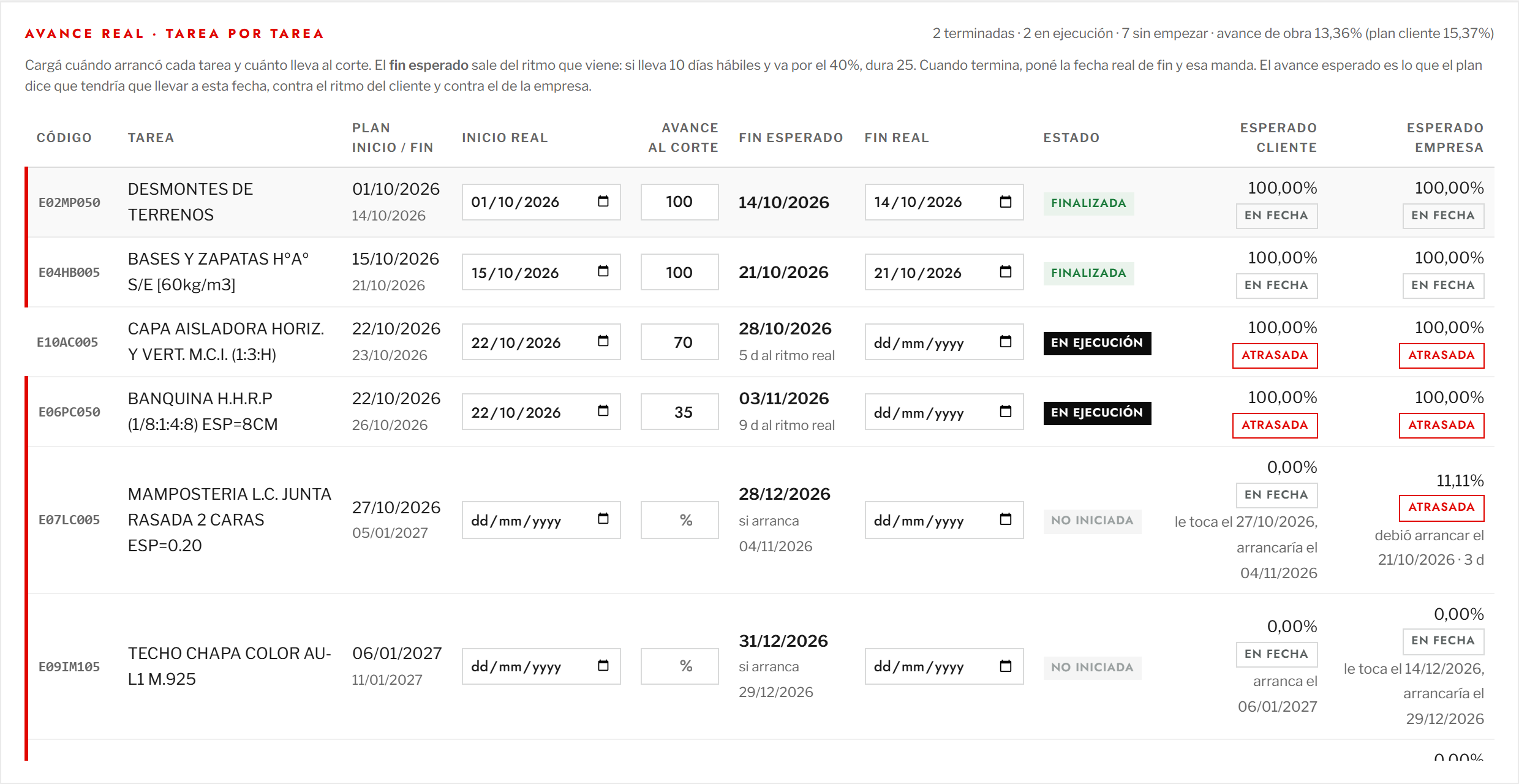Screen dimensions: 1519x784
Task: Edit avance al corte for E04HB005
Action: pos(679,272)
